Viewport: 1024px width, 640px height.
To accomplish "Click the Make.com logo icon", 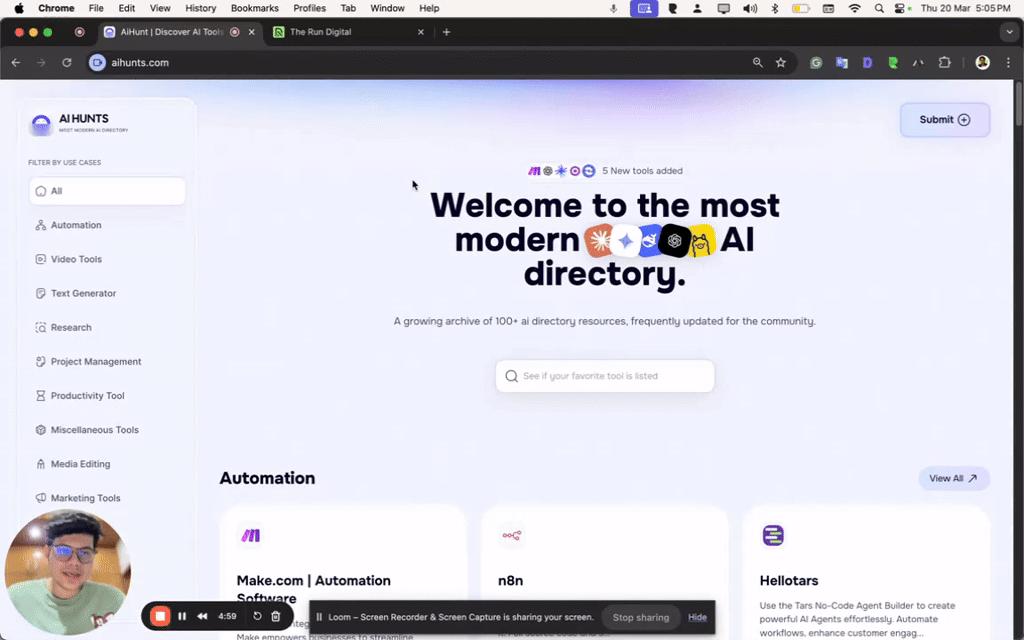I will pos(250,536).
